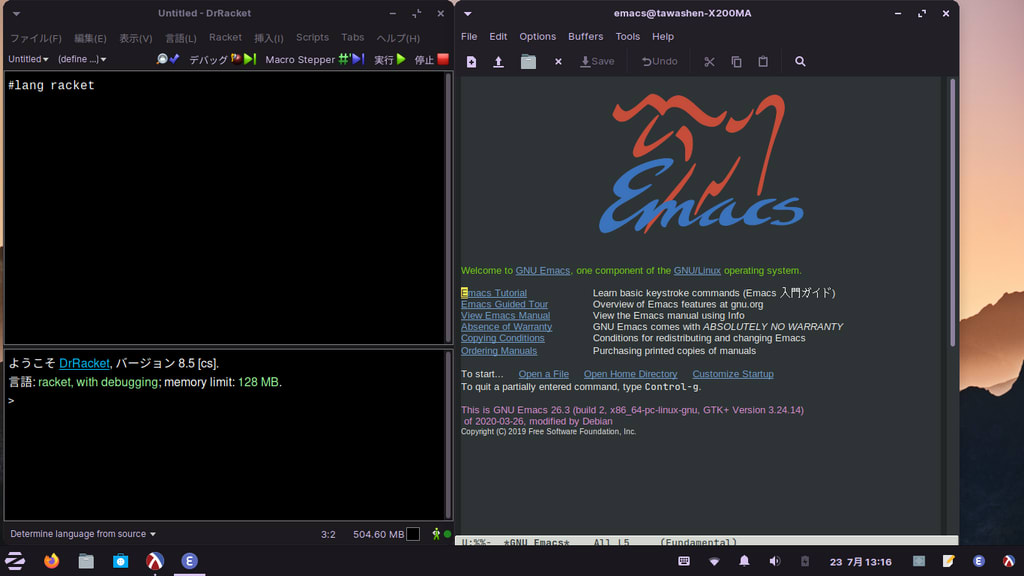Click the Customize Startup link
The width and height of the screenshot is (1024, 576).
(x=733, y=374)
